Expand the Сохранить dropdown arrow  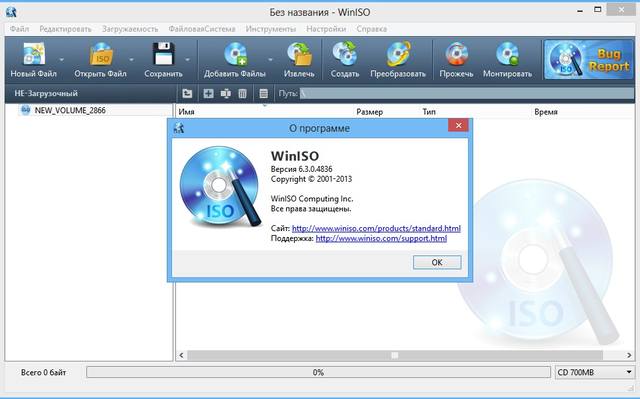(x=187, y=60)
